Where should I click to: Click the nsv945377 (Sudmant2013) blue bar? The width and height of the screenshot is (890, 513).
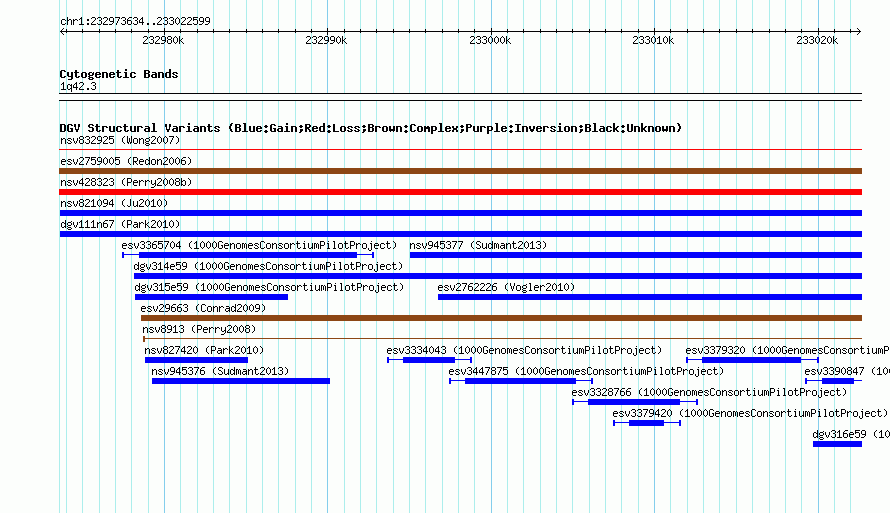coord(636,255)
